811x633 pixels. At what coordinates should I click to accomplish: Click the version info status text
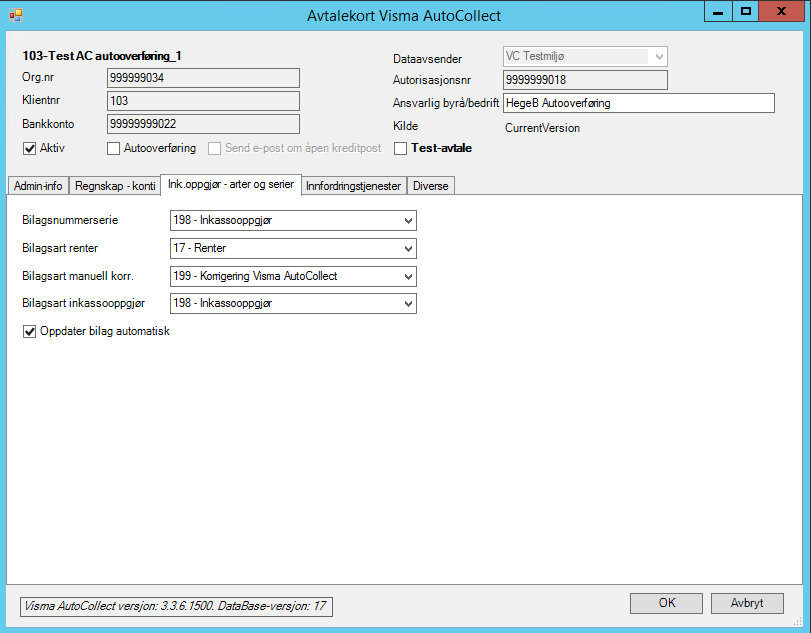(176, 606)
